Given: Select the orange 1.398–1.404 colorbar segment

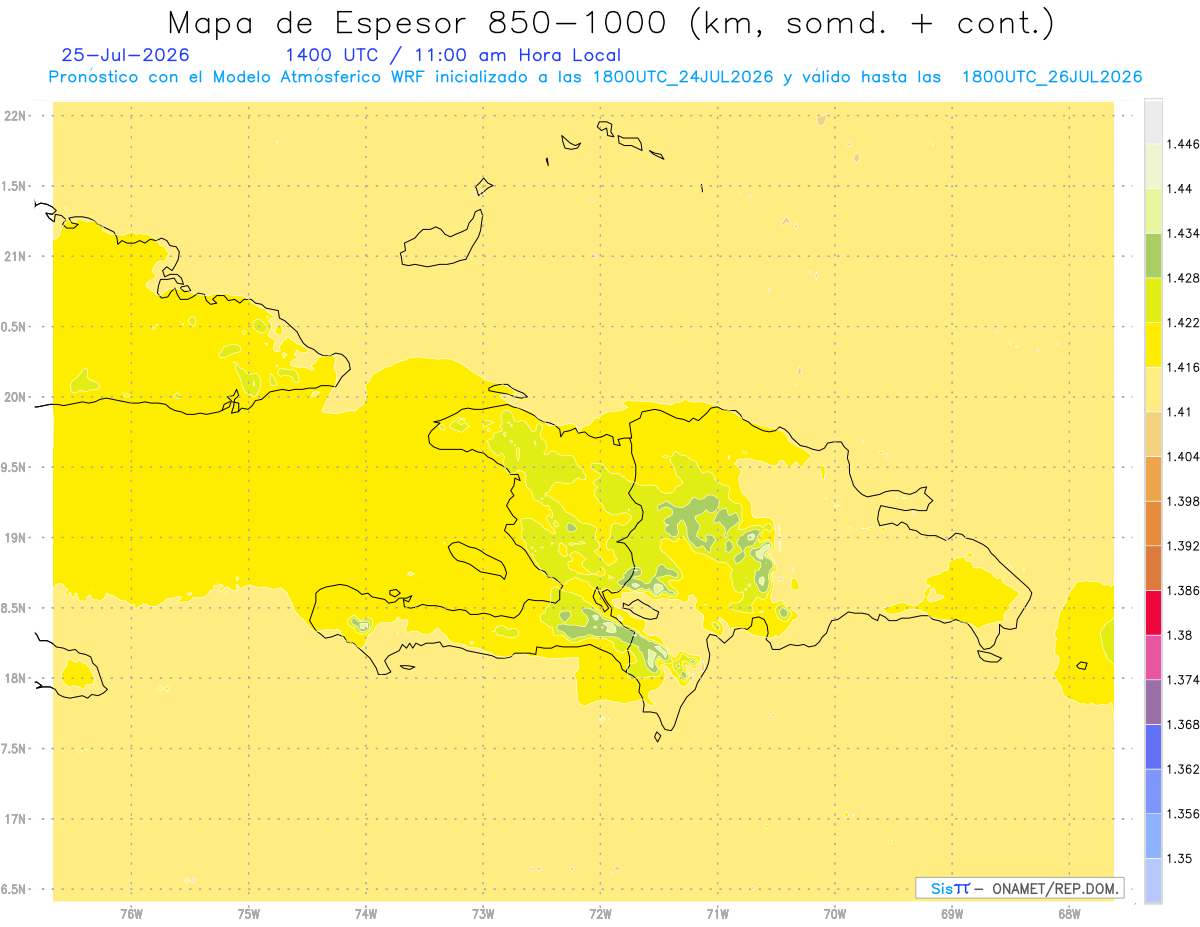Looking at the screenshot, I should 1153,478.
